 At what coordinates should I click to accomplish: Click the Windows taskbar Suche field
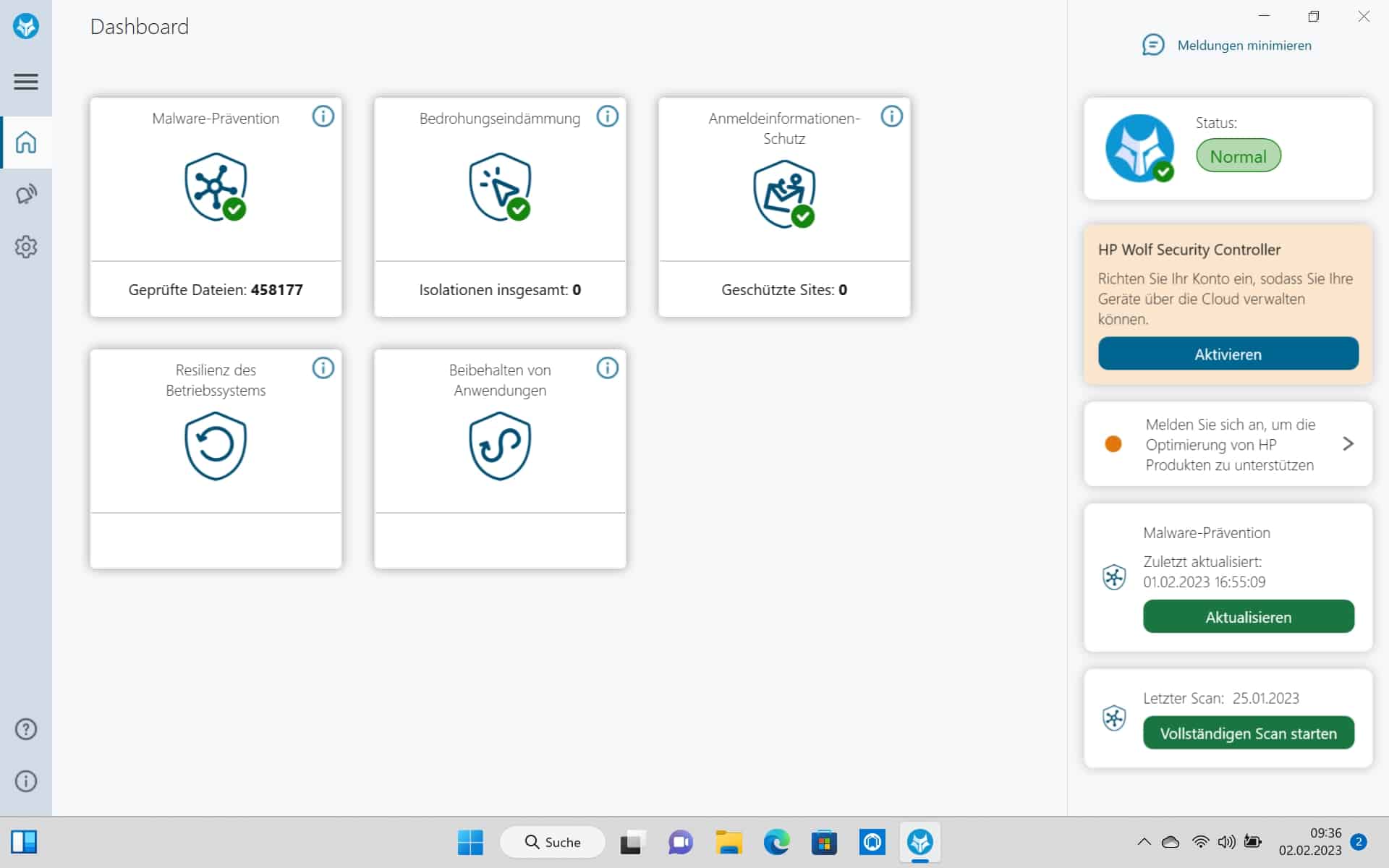click(553, 842)
